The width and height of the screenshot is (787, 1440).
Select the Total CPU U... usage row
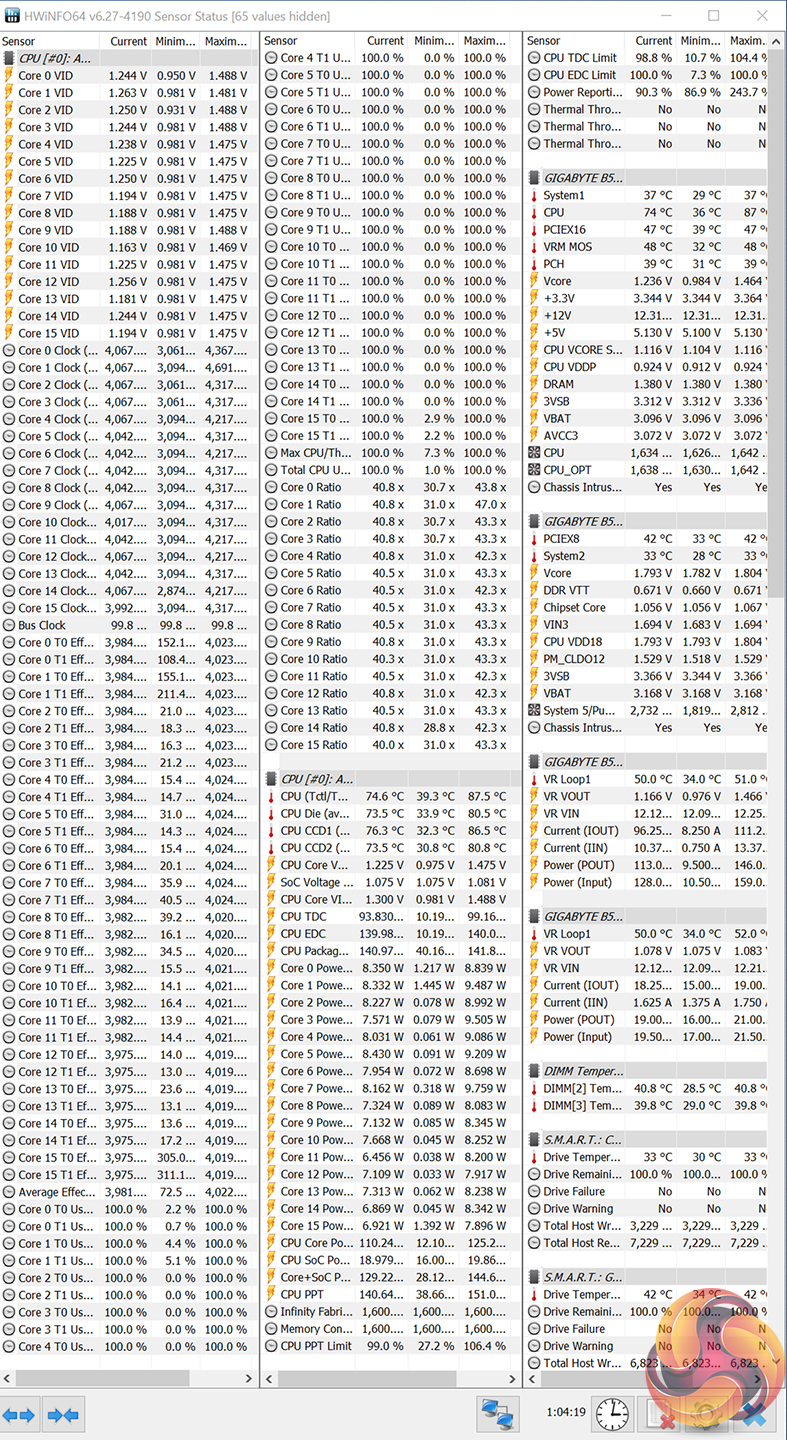pos(315,470)
